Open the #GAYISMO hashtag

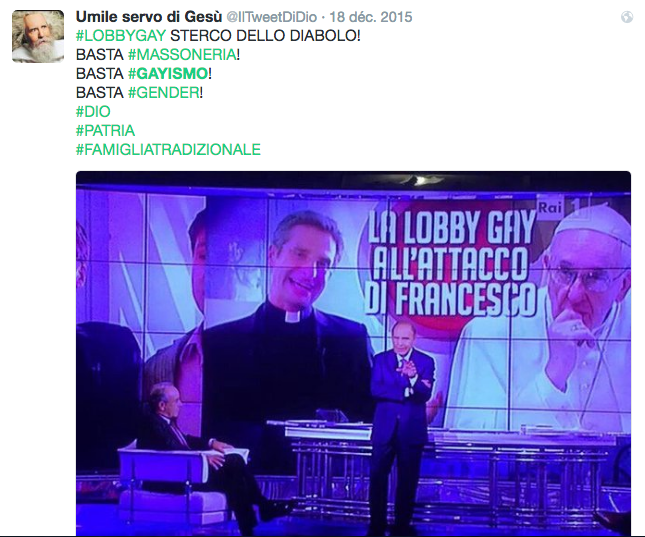coord(168,74)
